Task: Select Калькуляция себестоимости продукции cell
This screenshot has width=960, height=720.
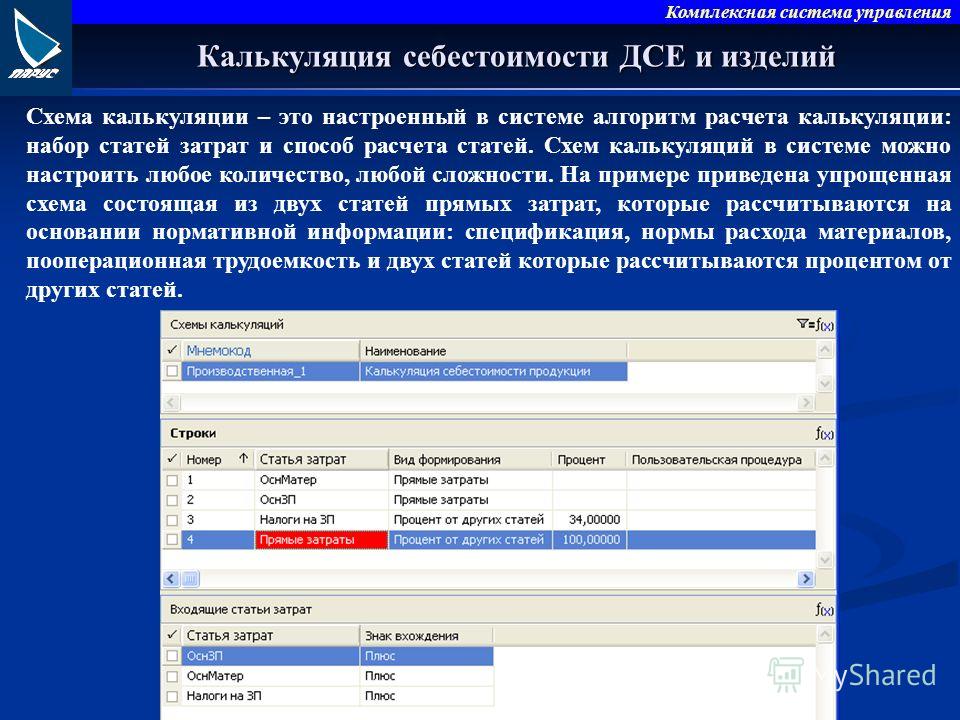Action: (x=493, y=371)
